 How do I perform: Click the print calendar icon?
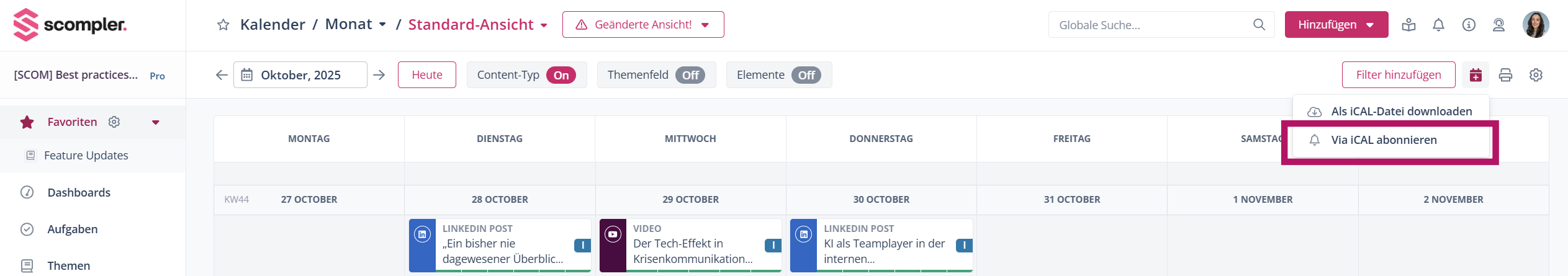(x=1505, y=75)
